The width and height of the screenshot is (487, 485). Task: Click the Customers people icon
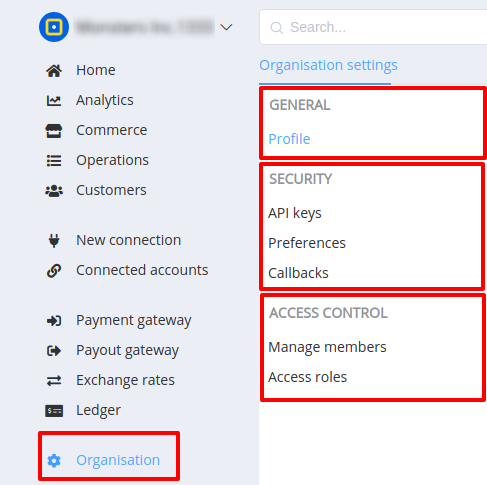pyautogui.click(x=54, y=191)
